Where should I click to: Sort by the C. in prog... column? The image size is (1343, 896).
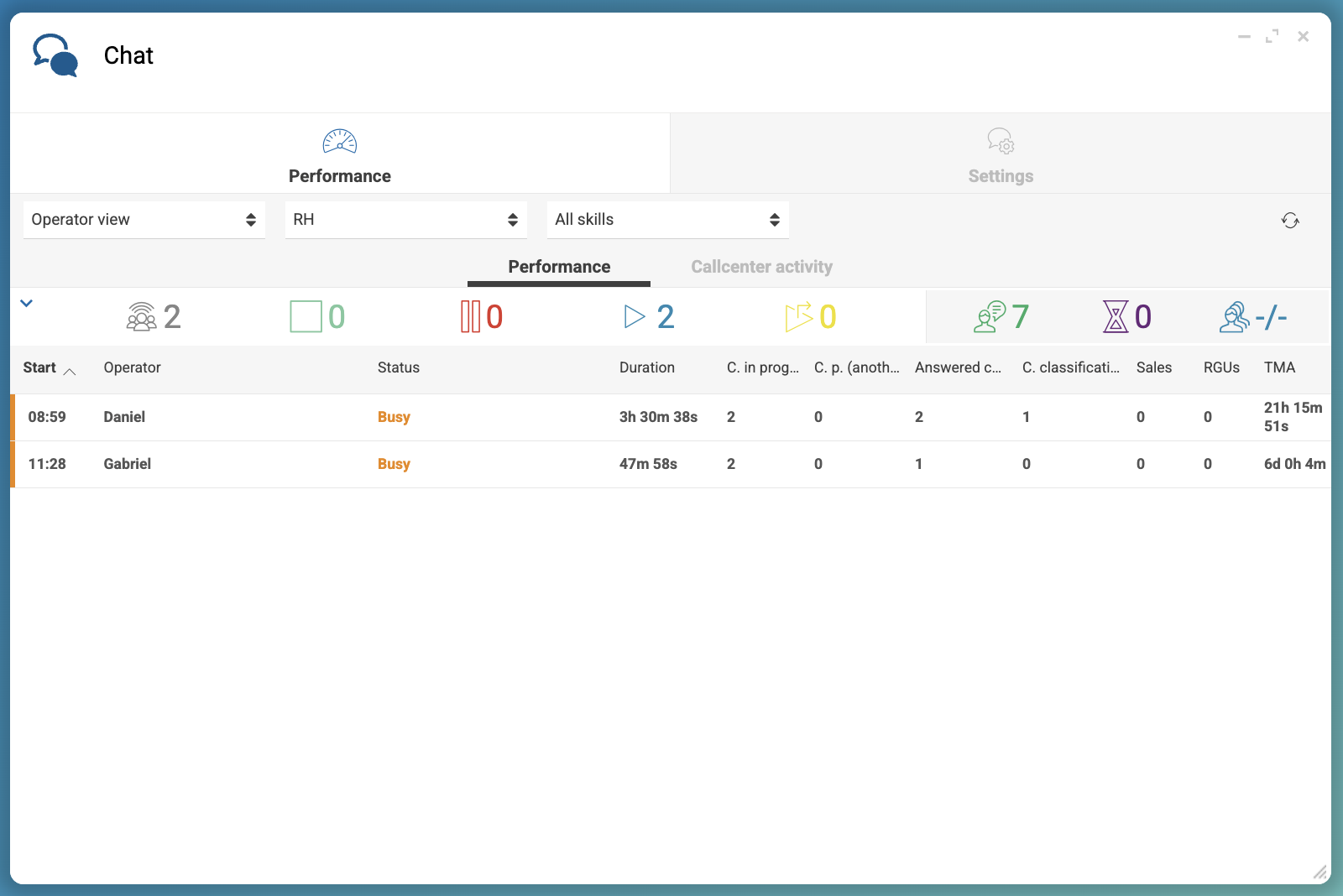point(763,367)
